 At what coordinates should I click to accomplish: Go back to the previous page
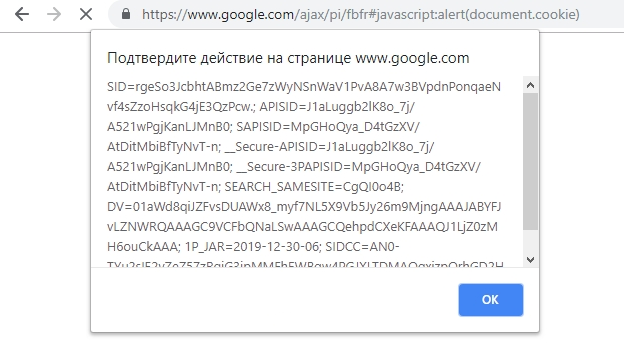tap(22, 15)
